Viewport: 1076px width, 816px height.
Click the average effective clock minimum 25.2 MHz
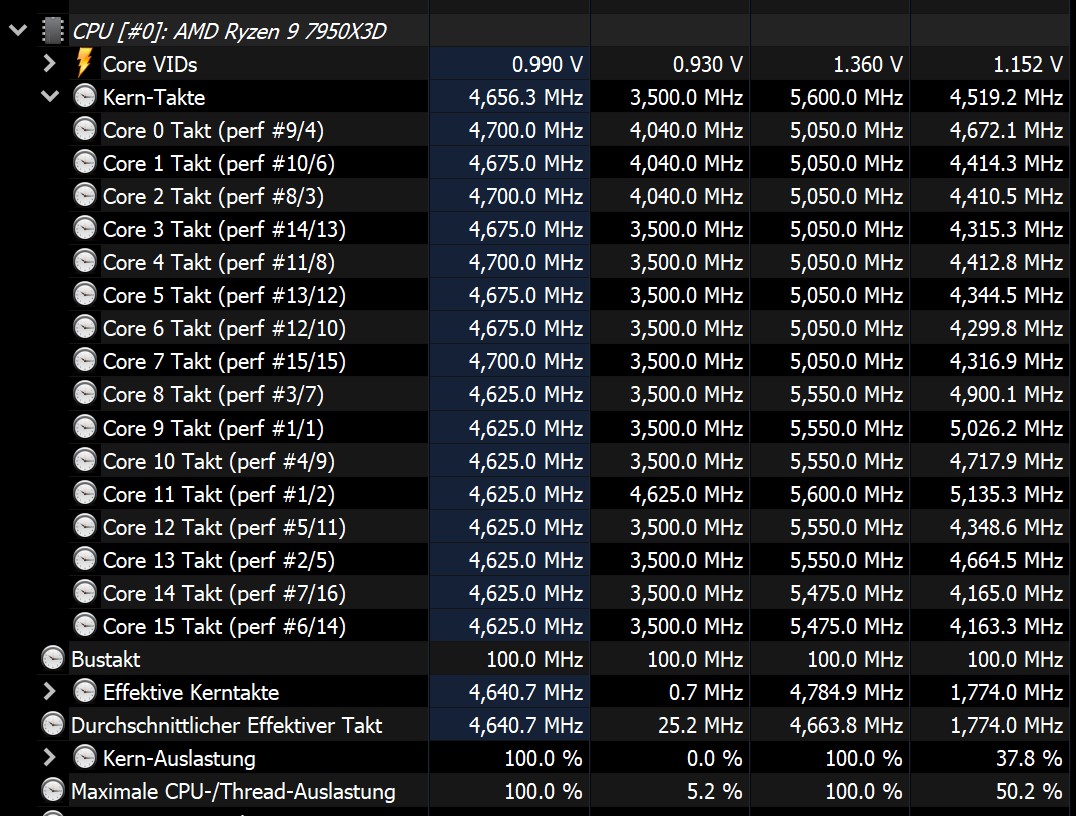(x=700, y=725)
